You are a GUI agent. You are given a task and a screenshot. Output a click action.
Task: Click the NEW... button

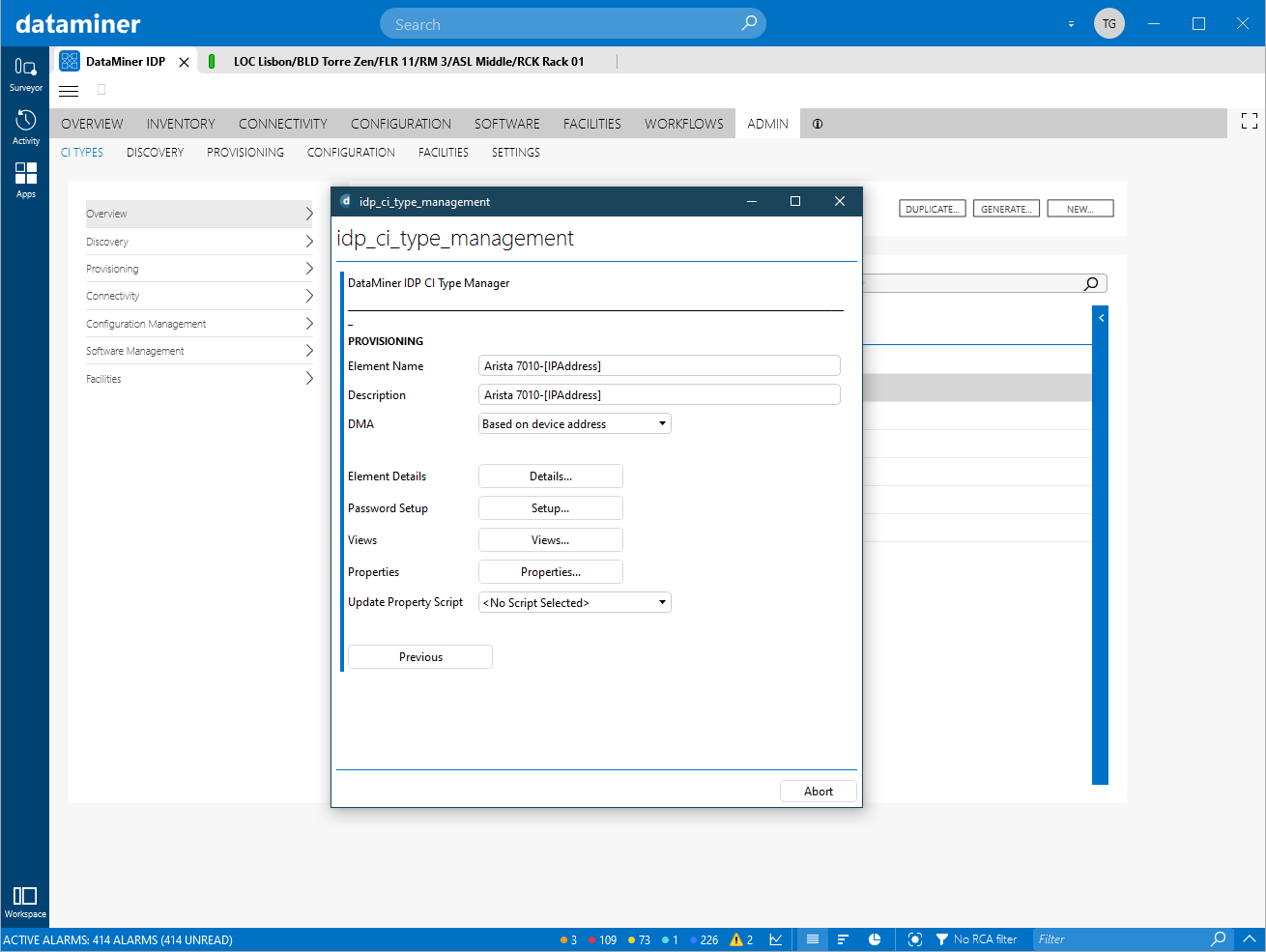tap(1080, 209)
